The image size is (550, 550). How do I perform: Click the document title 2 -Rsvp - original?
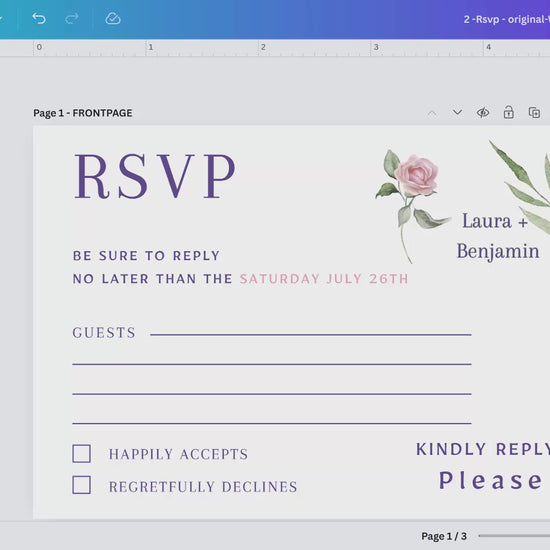[507, 19]
